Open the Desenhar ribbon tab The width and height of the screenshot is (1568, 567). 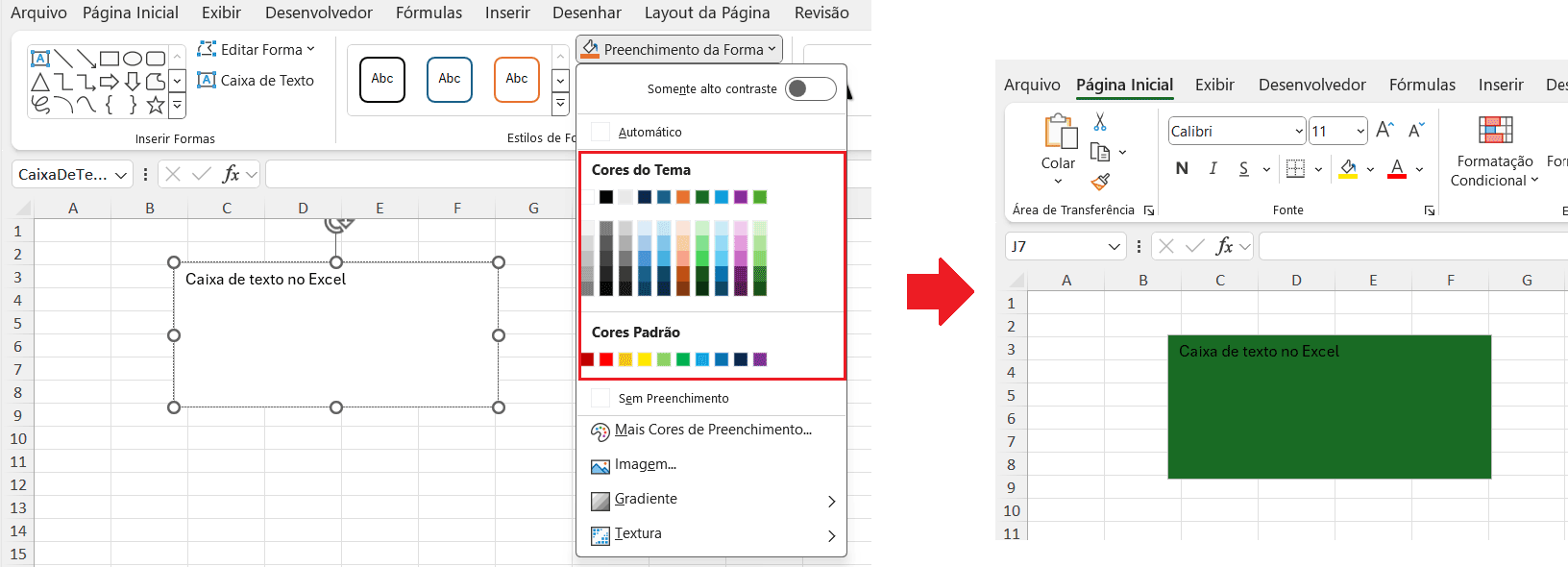[x=586, y=13]
